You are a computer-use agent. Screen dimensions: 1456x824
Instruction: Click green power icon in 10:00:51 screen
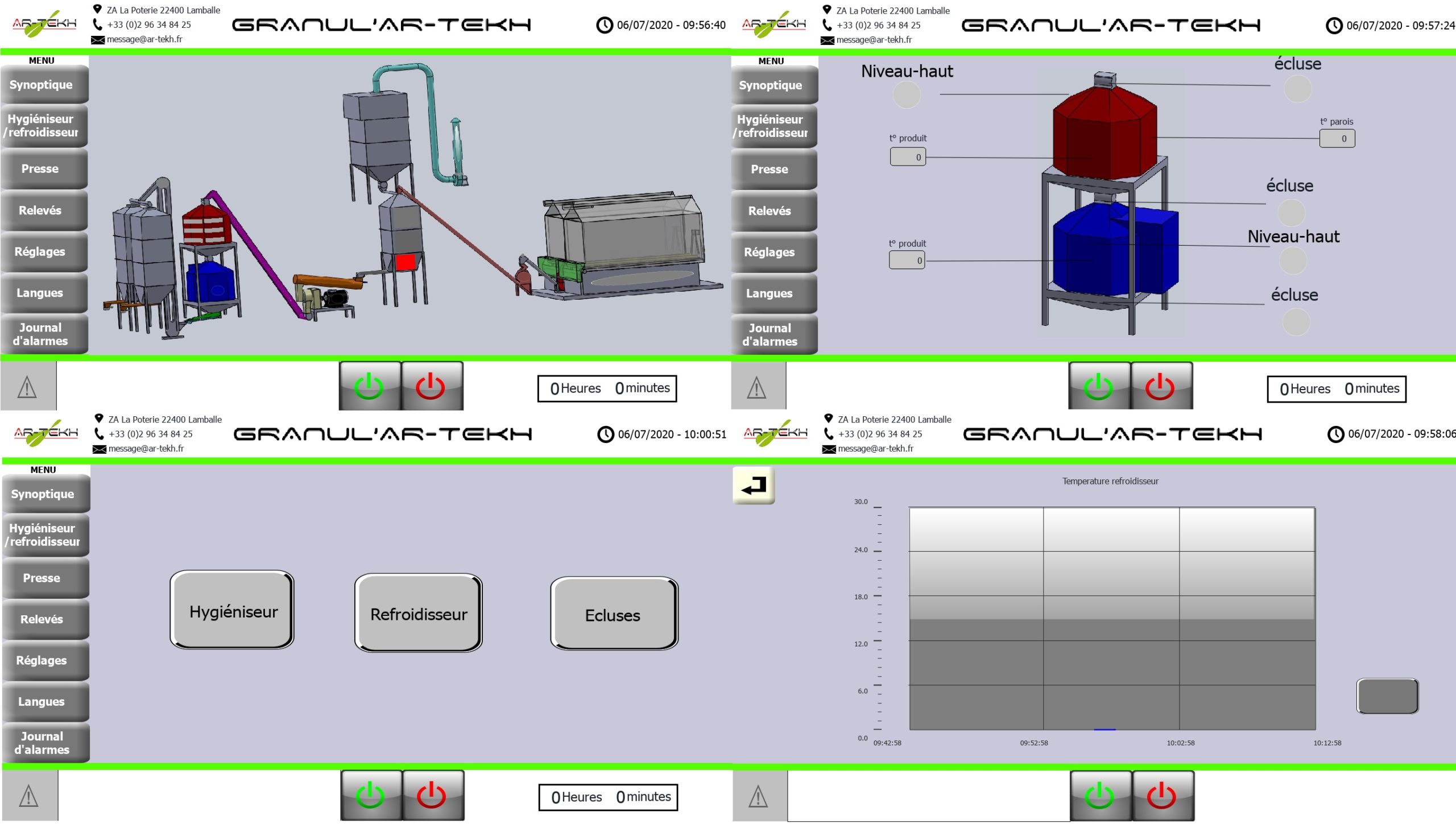[371, 795]
